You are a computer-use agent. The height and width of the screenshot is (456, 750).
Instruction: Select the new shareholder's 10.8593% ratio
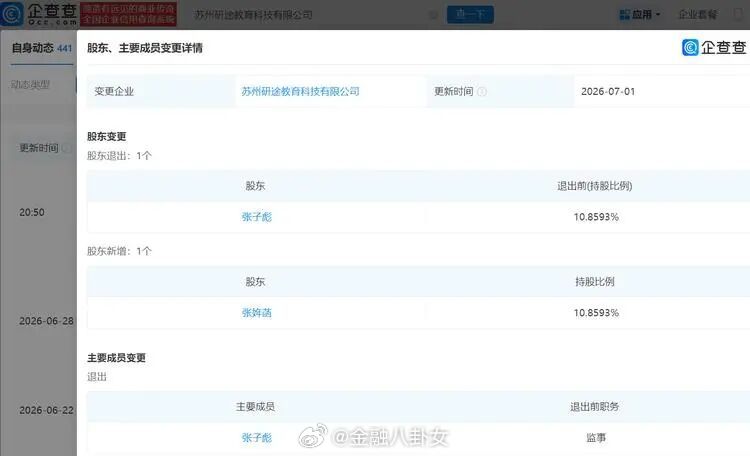tap(596, 312)
